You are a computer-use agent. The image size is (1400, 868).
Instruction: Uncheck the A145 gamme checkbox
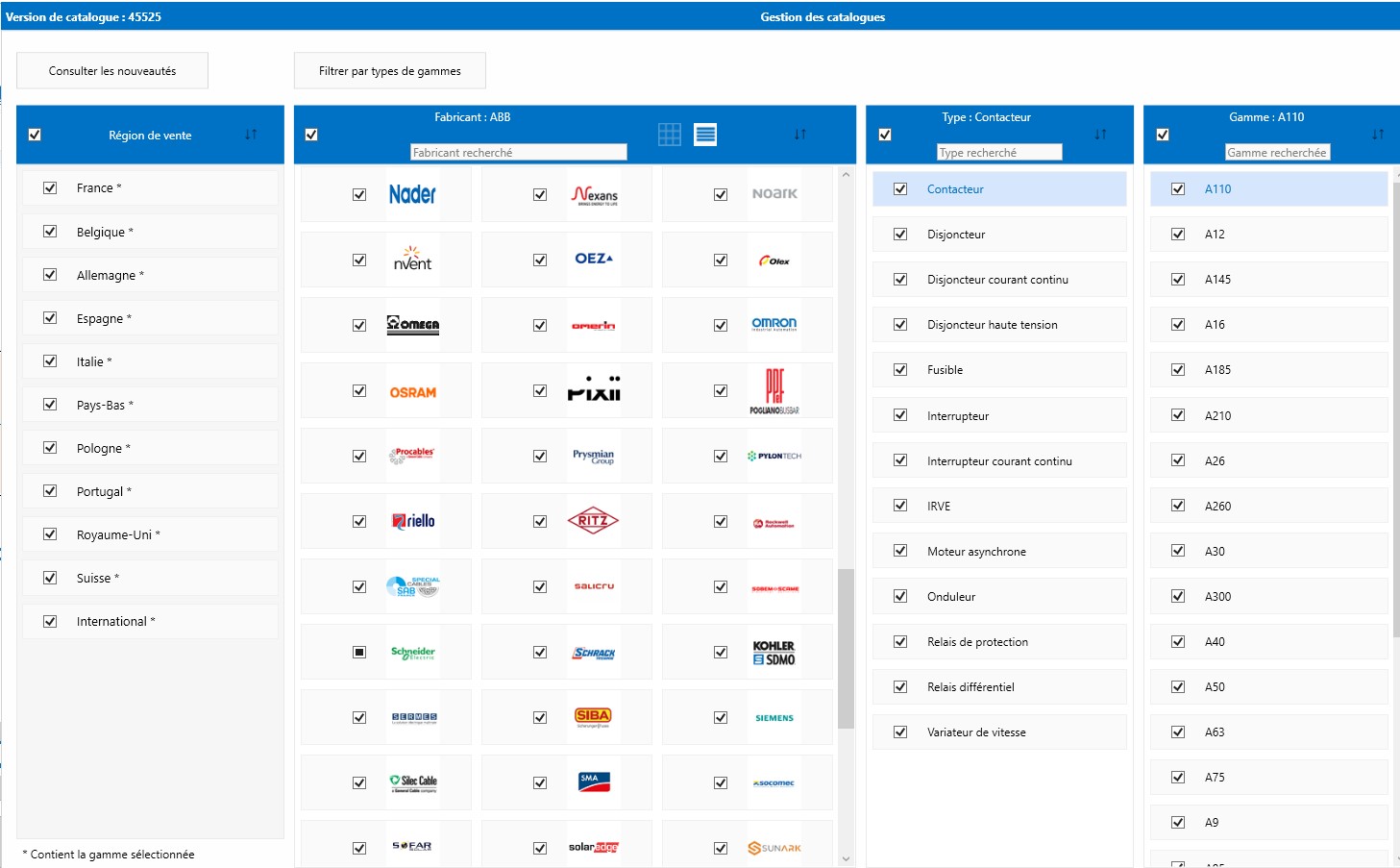pos(1178,279)
